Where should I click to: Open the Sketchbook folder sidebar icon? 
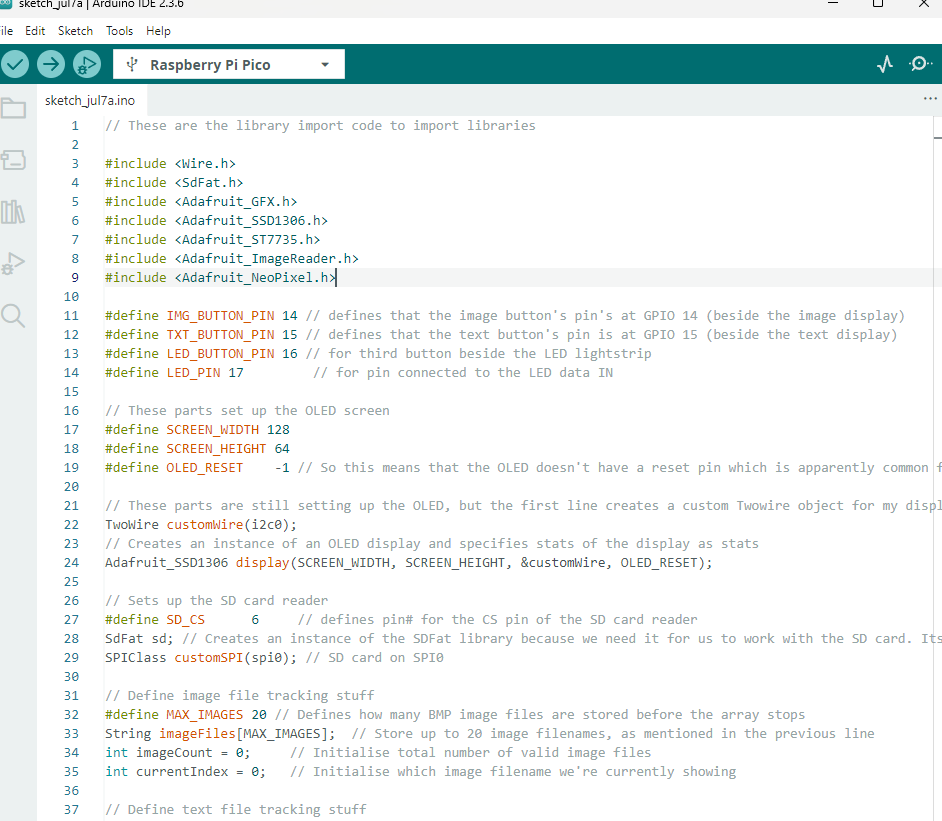[x=14, y=109]
